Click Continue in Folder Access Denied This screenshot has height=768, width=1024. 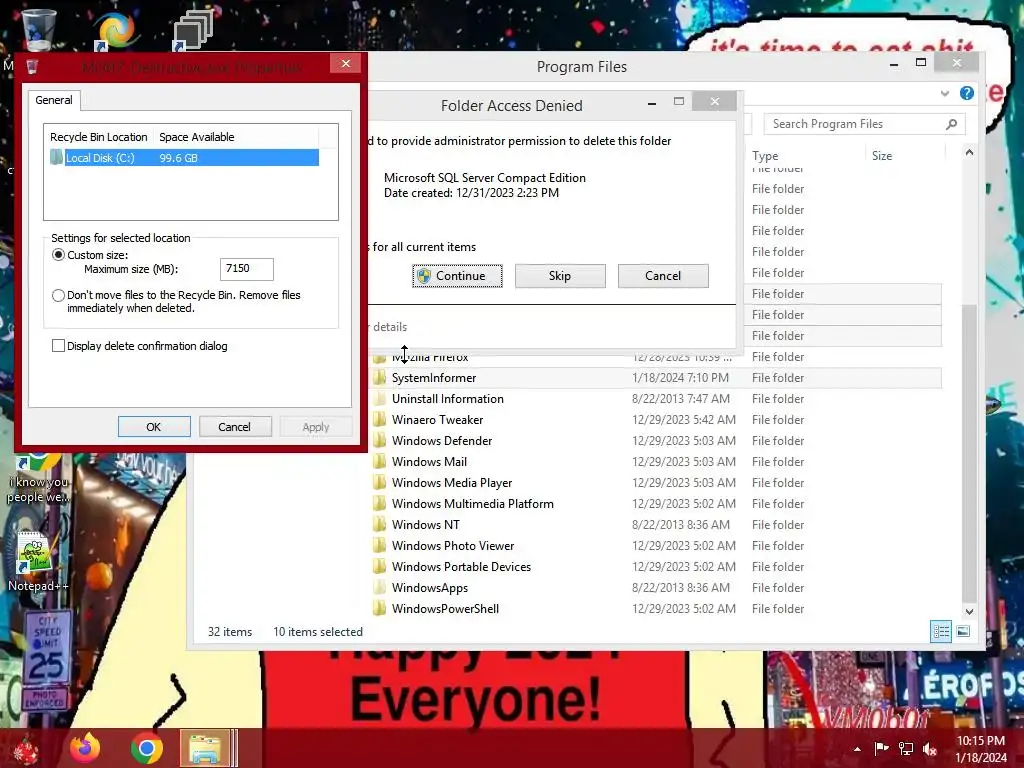click(457, 276)
